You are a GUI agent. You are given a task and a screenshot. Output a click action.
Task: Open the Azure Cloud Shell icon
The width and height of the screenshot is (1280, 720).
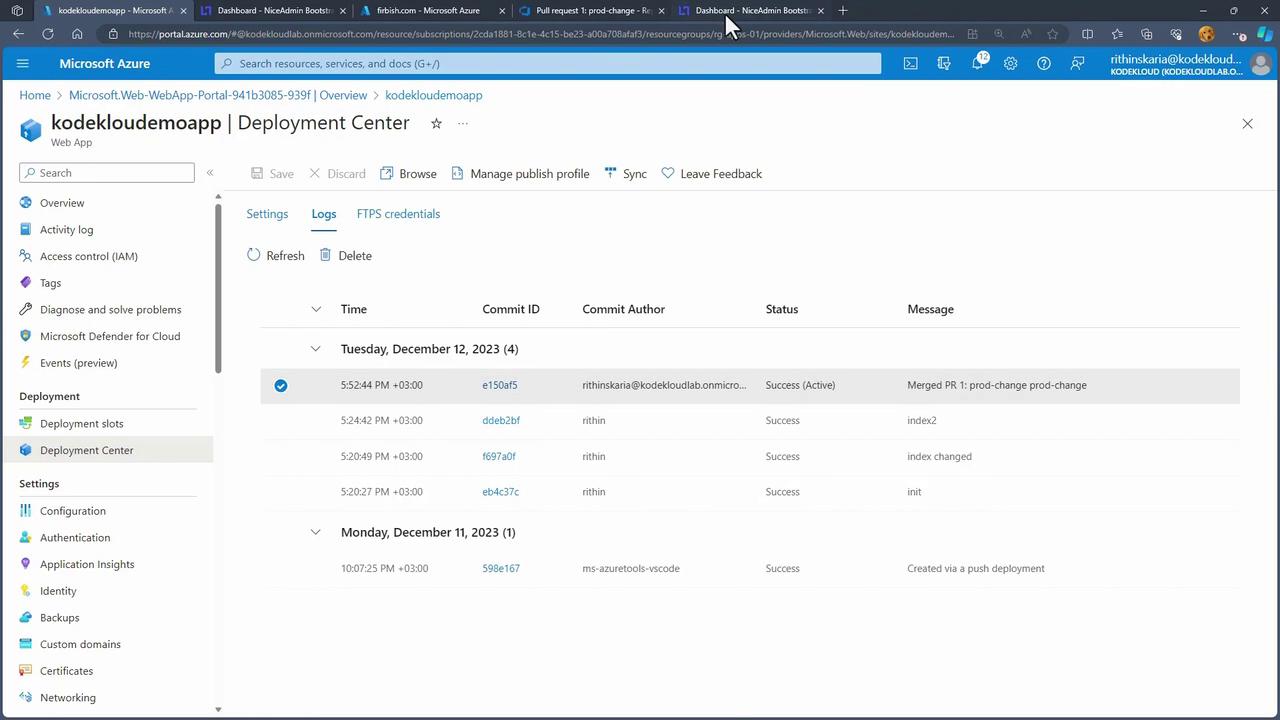point(910,63)
